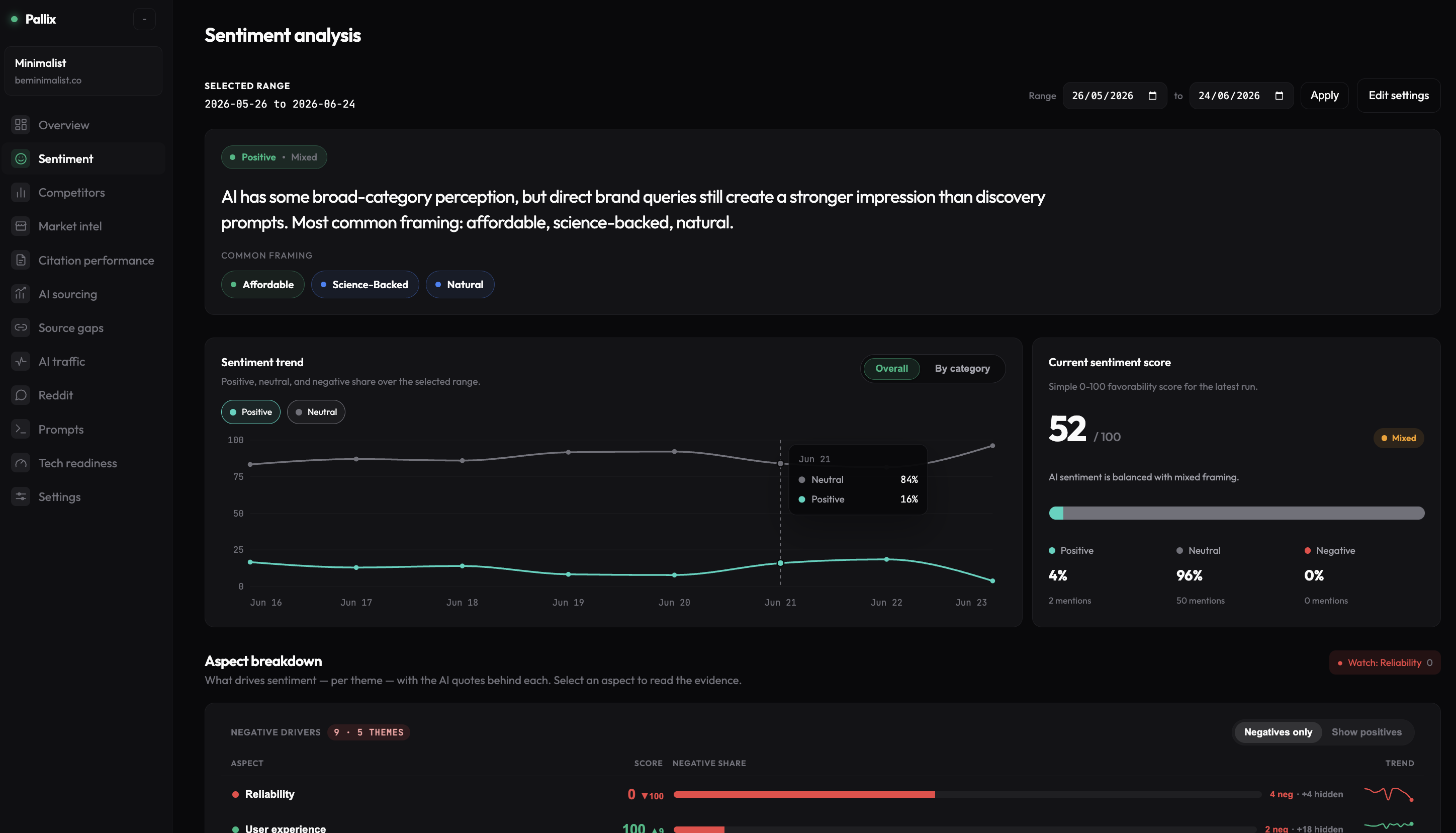Viewport: 1456px width, 833px height.
Task: Click the sentiment share progress bar
Action: pyautogui.click(x=1236, y=513)
